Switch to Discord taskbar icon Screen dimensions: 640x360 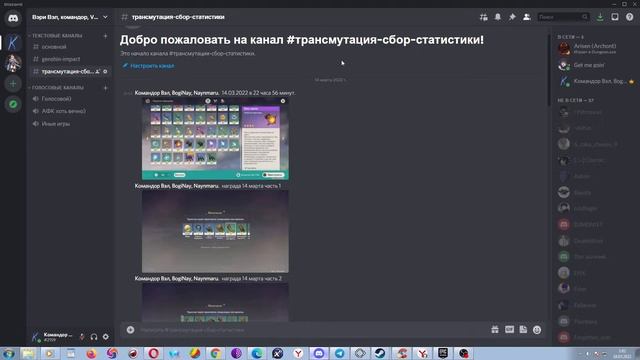[319, 353]
